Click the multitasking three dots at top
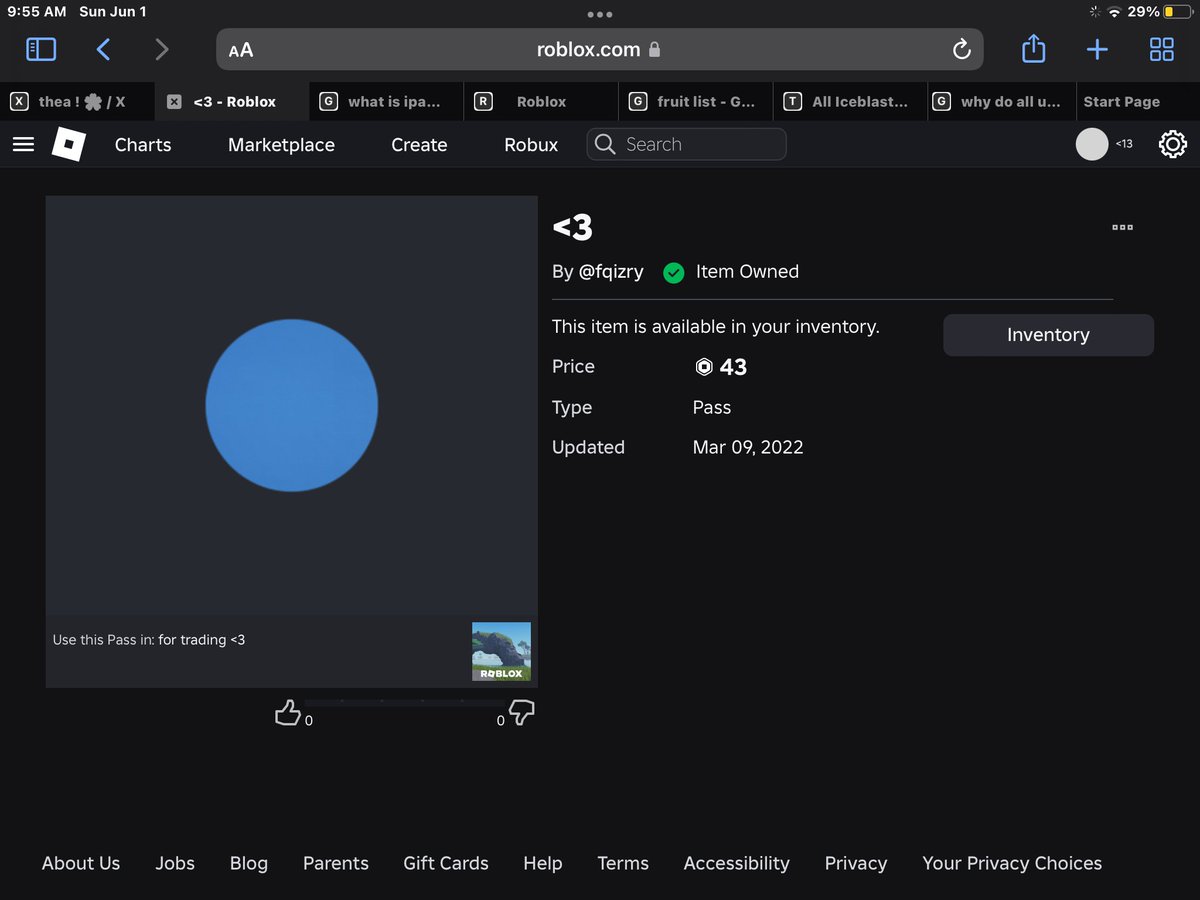This screenshot has width=1200, height=900. click(600, 14)
